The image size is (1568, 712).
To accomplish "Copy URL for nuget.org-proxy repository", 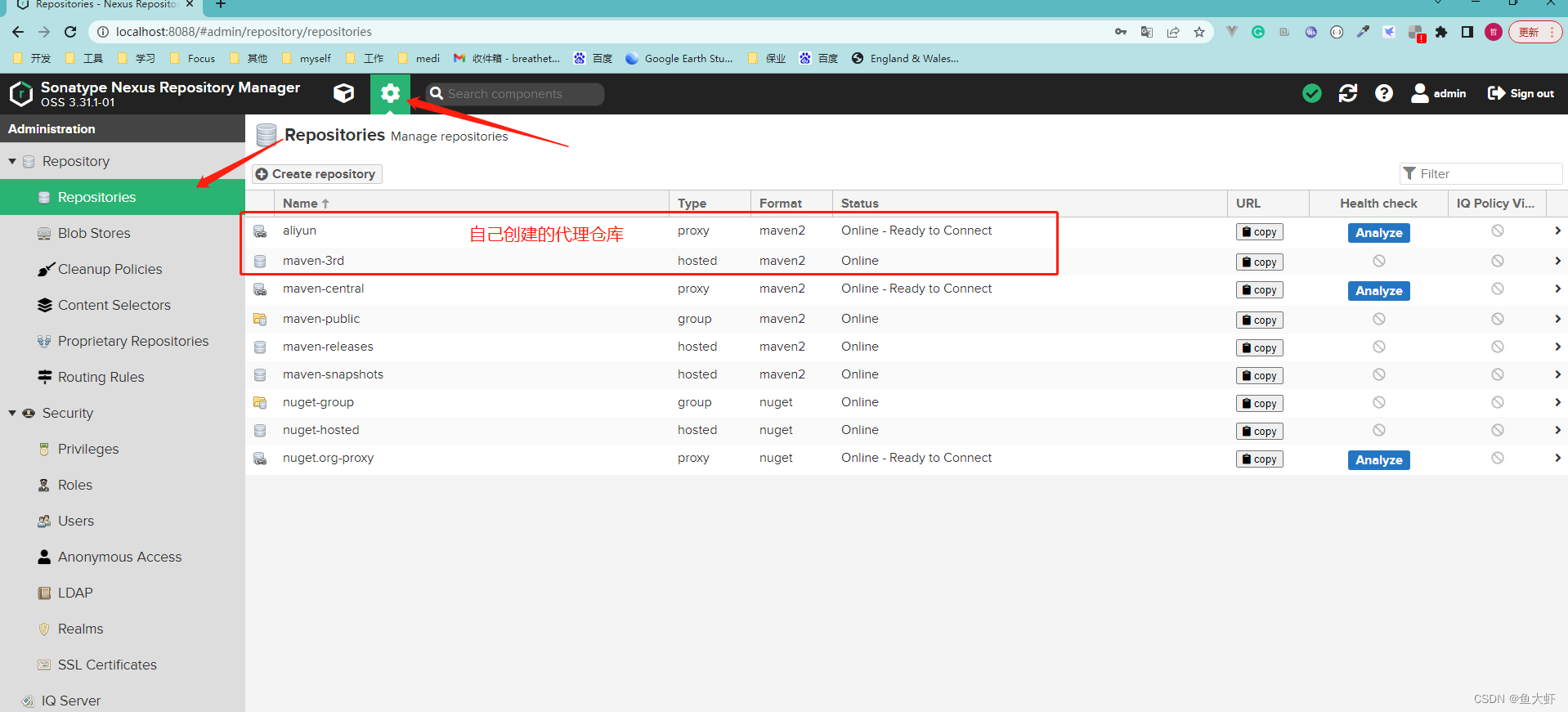I will (1259, 459).
